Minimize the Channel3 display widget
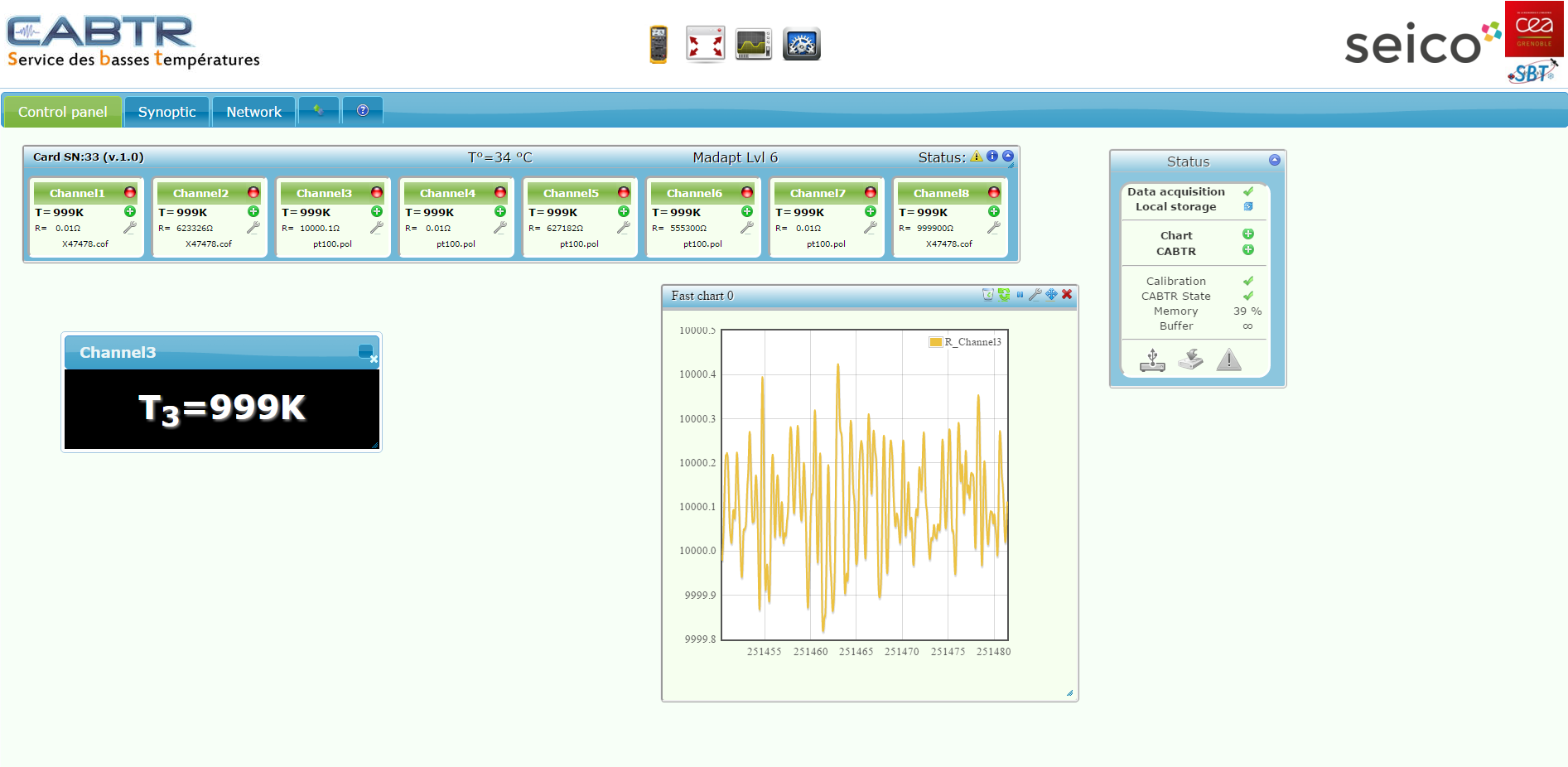The image size is (1568, 767). 365,351
